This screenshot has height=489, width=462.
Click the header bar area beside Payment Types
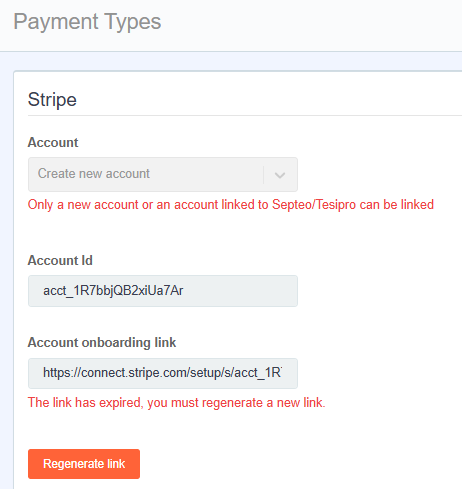312,23
